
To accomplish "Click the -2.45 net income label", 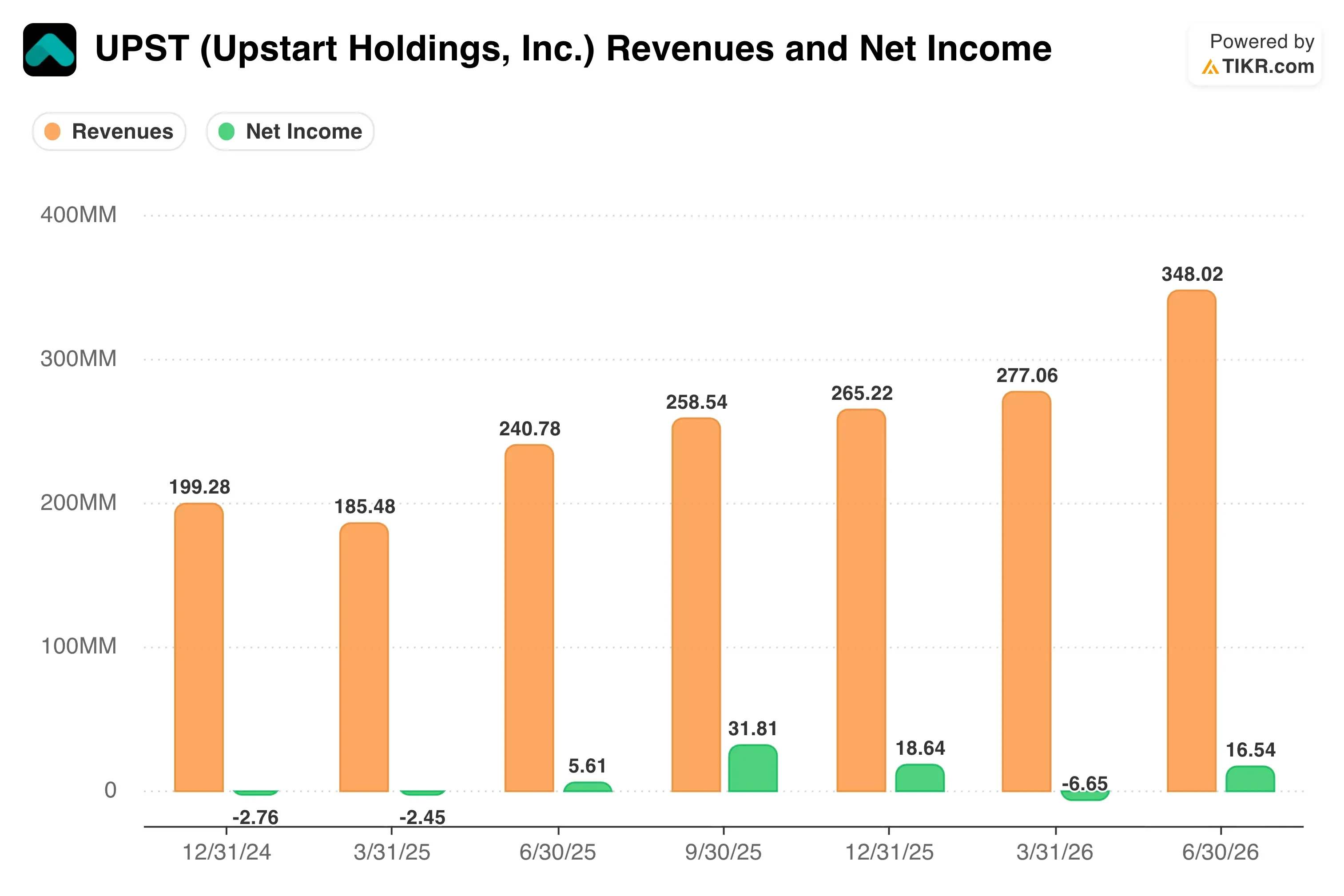I will (x=422, y=817).
